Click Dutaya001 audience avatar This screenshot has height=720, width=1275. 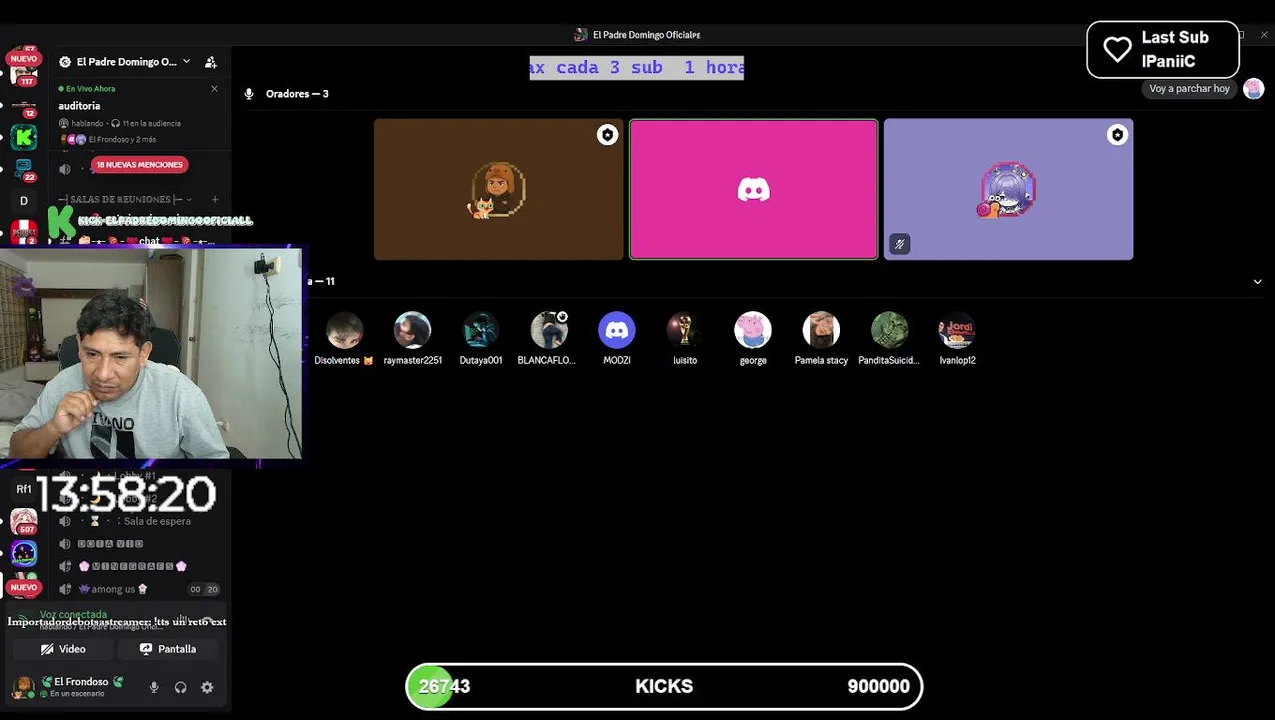(480, 330)
